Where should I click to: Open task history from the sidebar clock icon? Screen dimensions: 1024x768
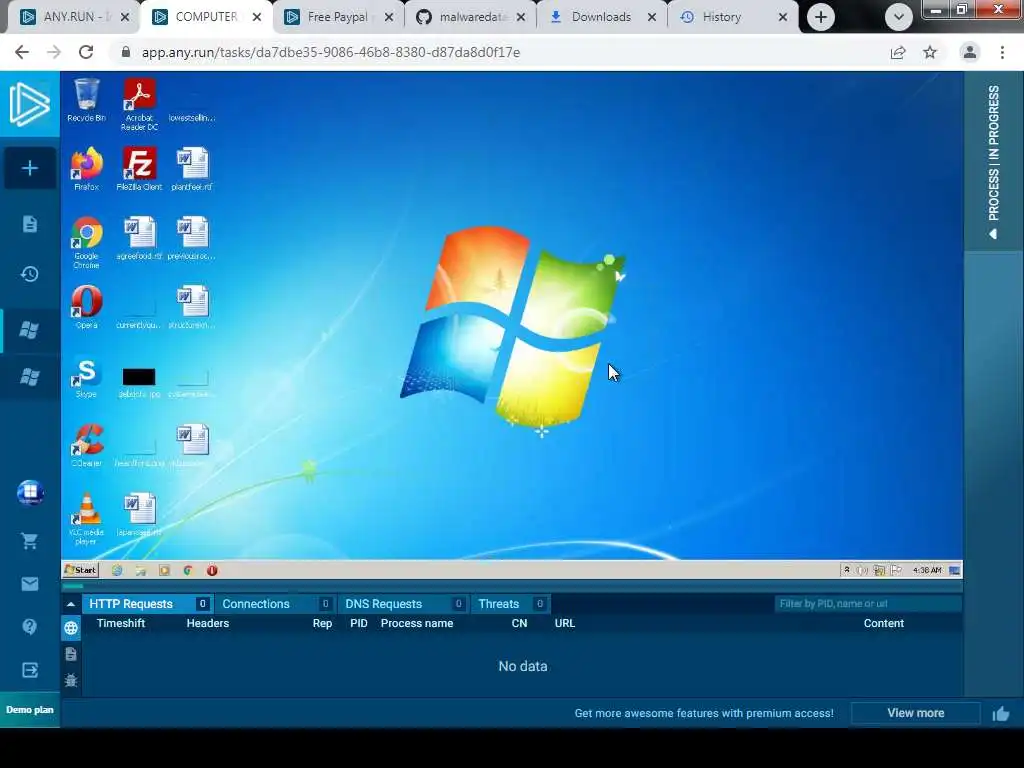29,274
